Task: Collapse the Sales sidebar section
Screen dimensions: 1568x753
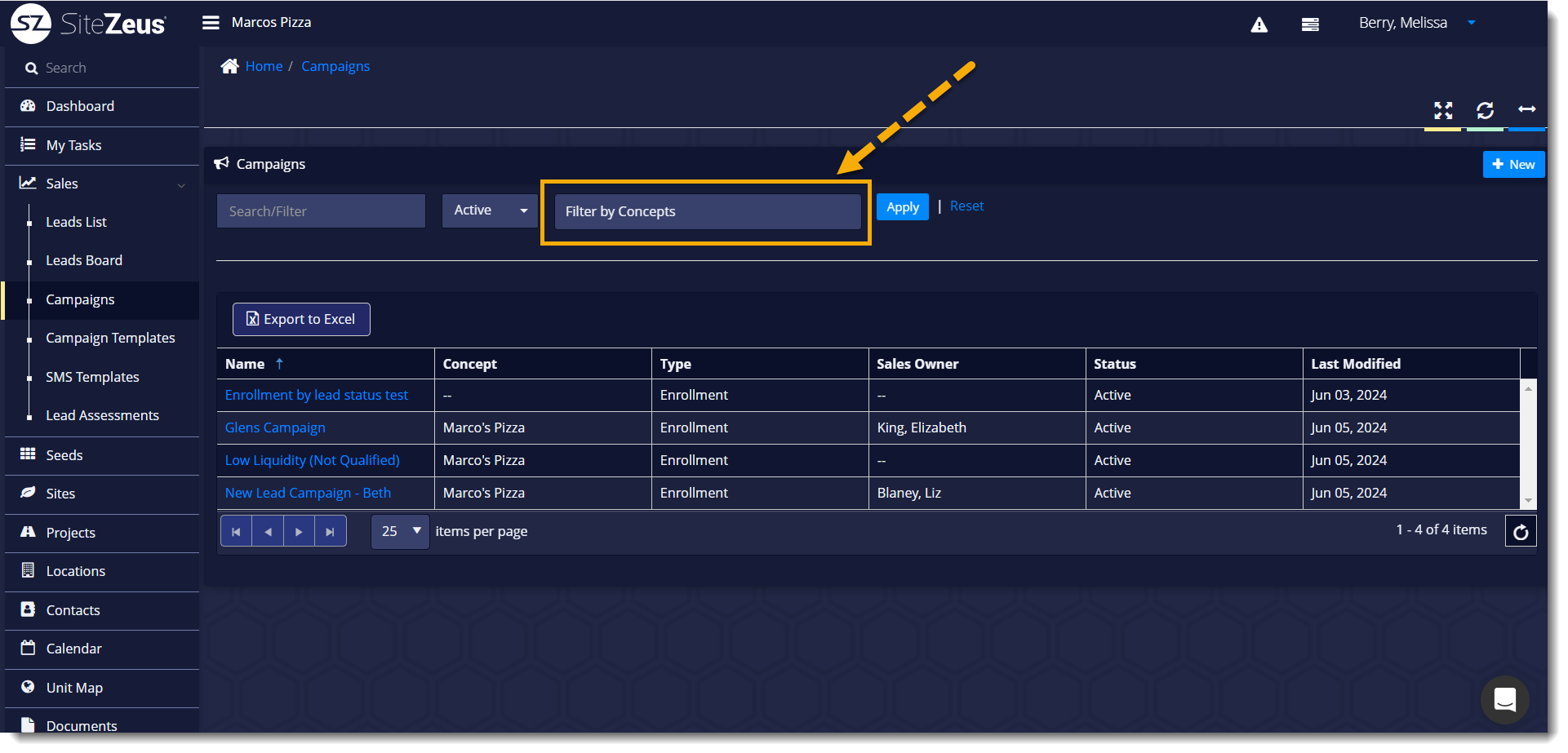Action: pos(102,184)
